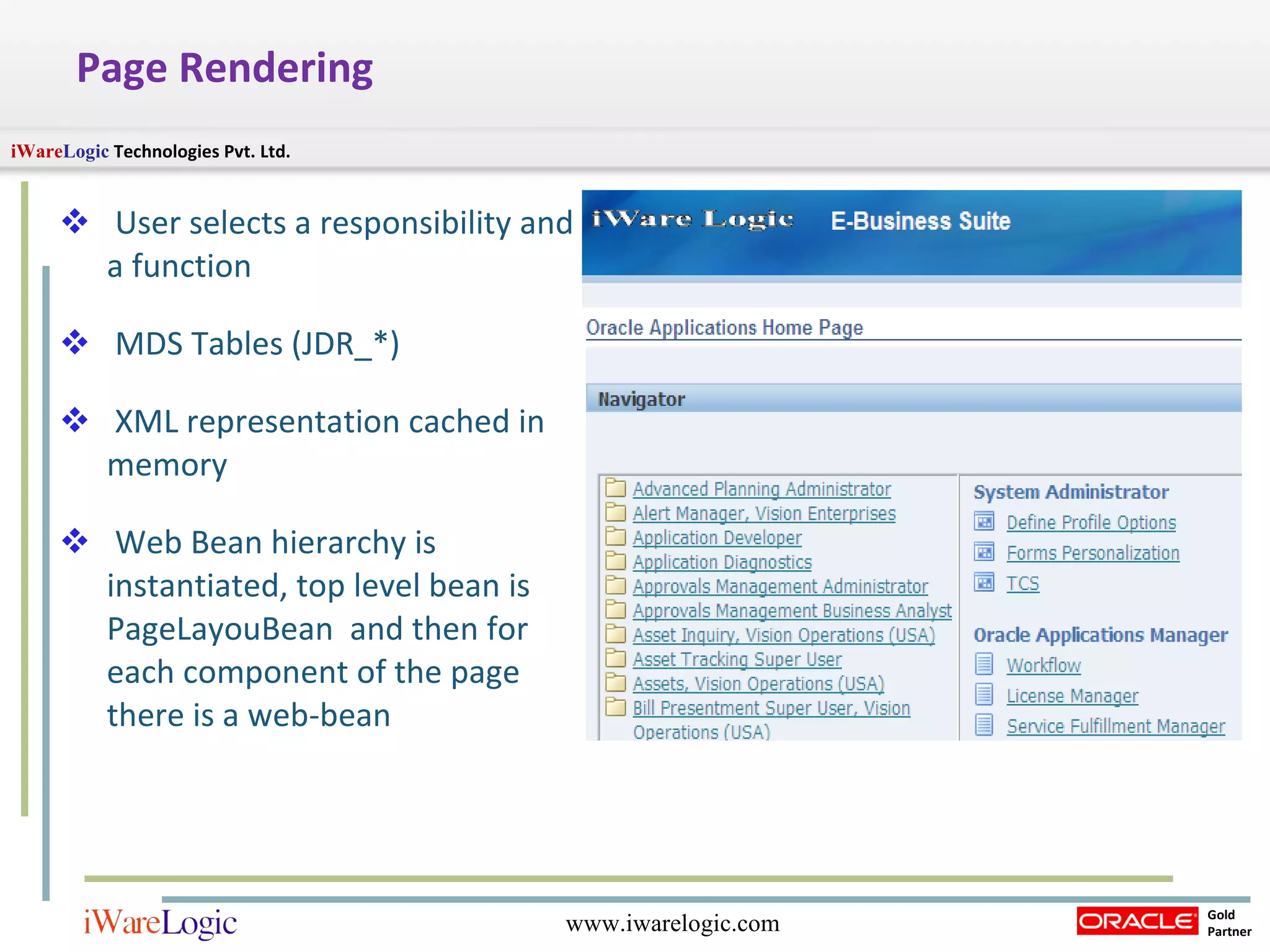This screenshot has width=1270, height=952.
Task: Open the Asset Tracking Super User link
Action: click(x=737, y=659)
